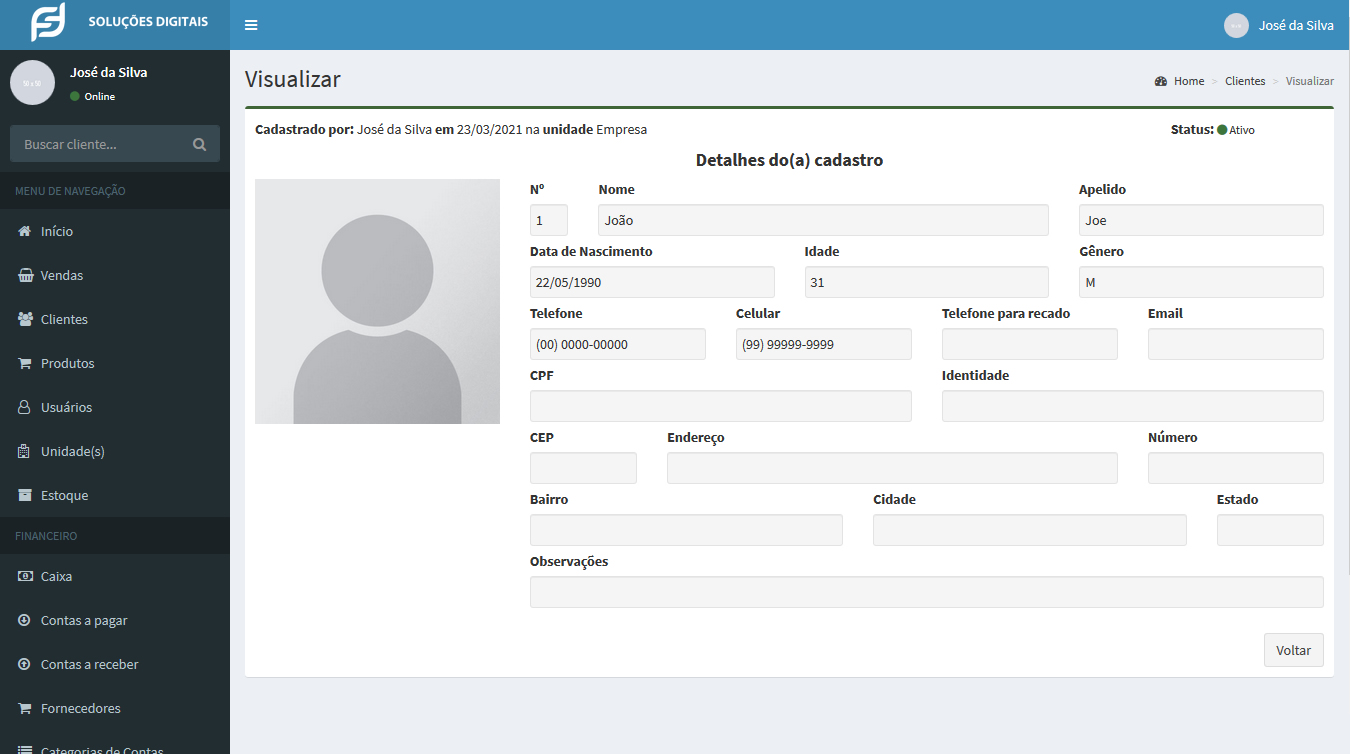Click the green Ativo status dot
Image resolution: width=1350 pixels, height=754 pixels.
pyautogui.click(x=1222, y=130)
